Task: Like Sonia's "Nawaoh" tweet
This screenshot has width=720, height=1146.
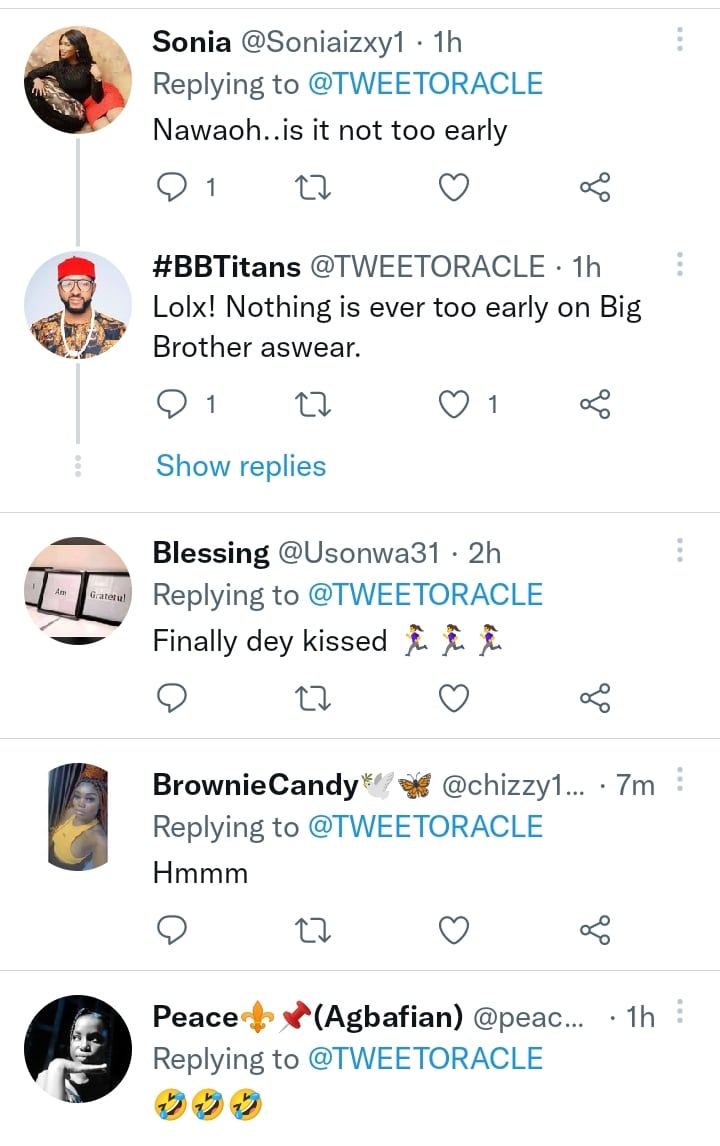Action: [455, 187]
